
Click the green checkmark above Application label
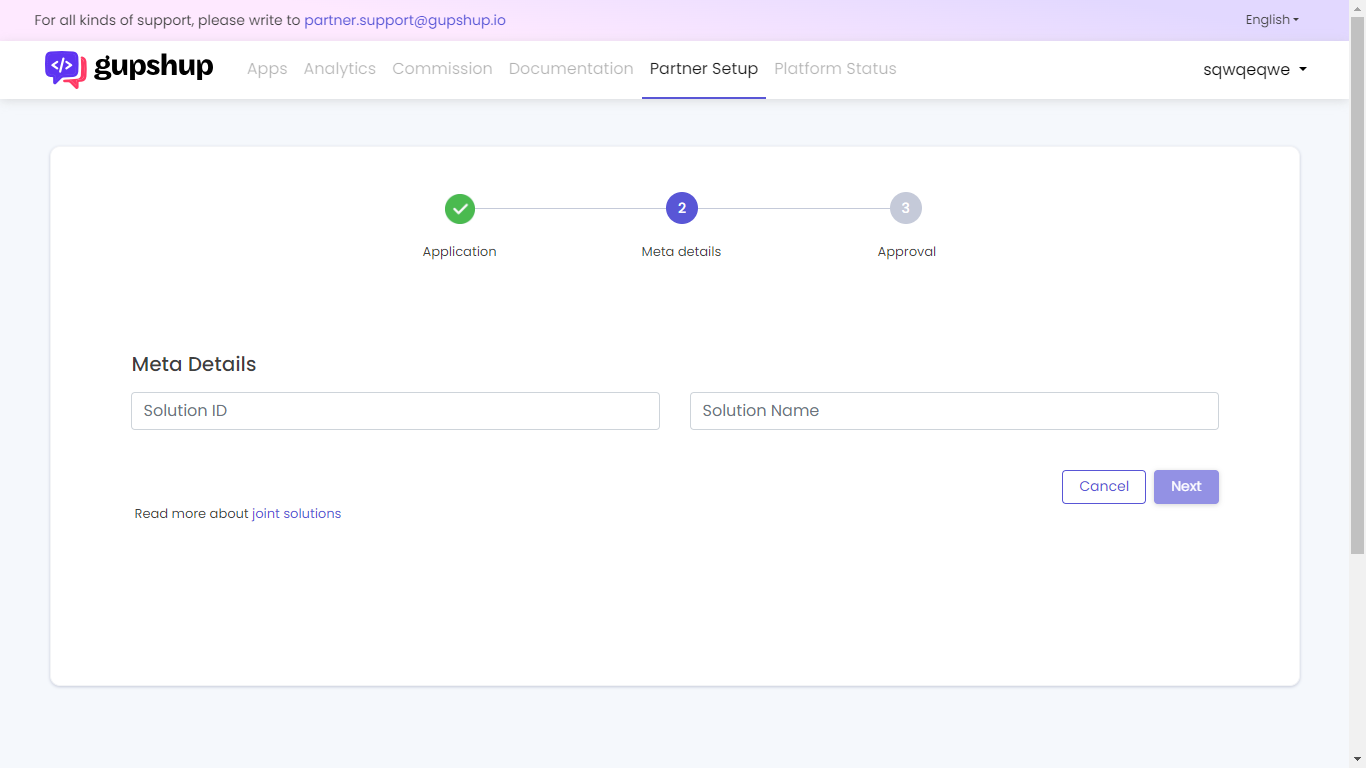click(x=459, y=209)
